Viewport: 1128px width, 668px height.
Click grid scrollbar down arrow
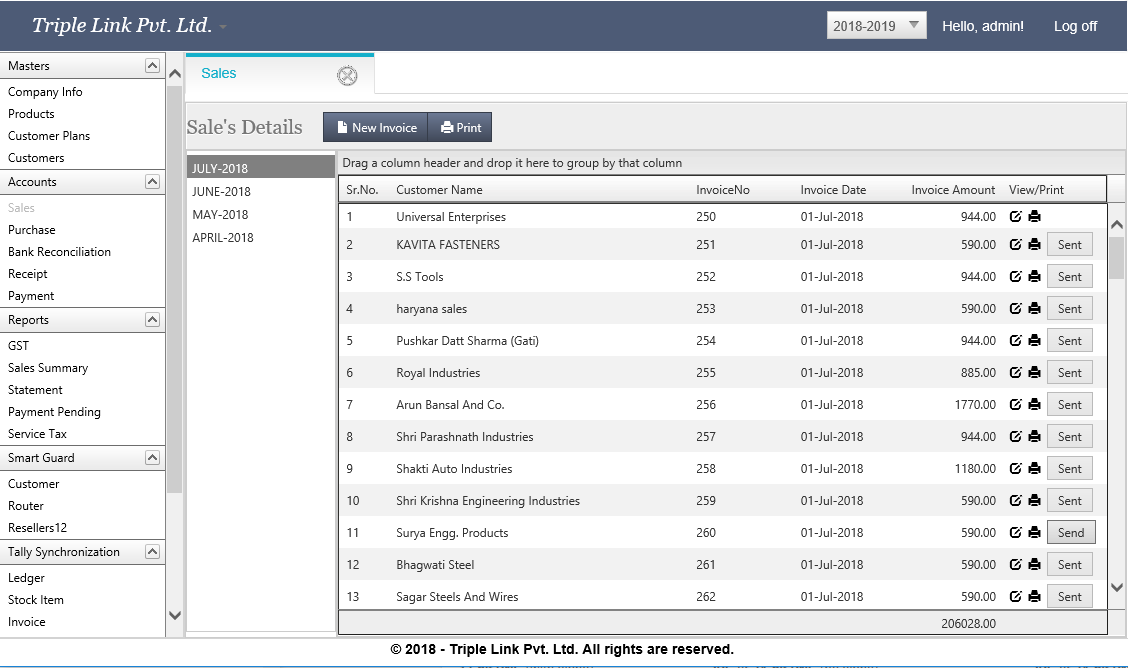tap(1116, 587)
